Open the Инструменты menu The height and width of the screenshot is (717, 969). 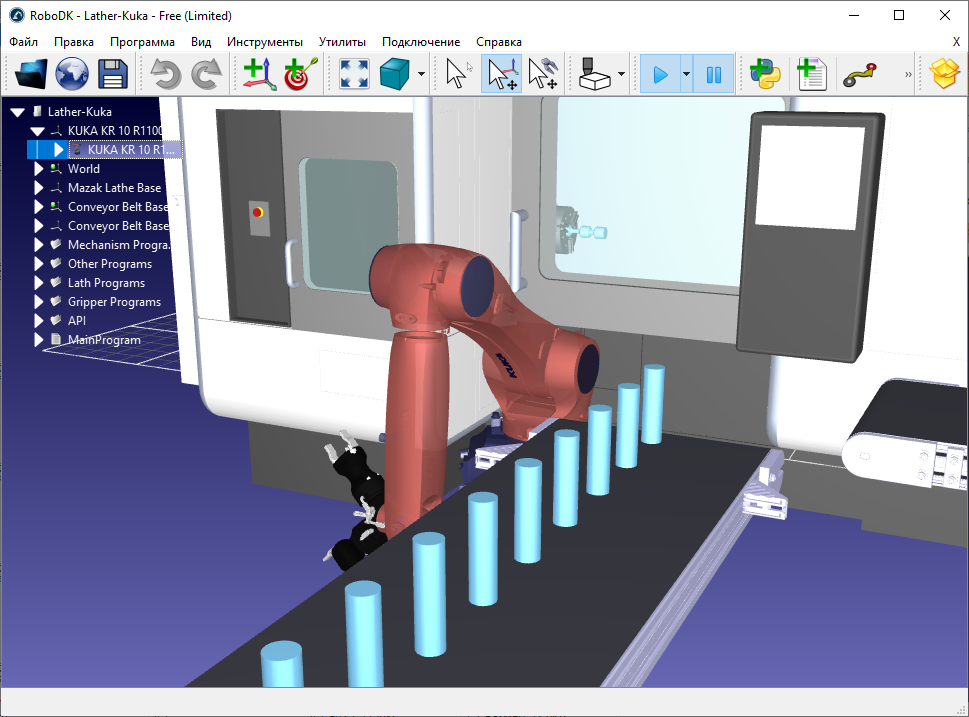pyautogui.click(x=264, y=42)
